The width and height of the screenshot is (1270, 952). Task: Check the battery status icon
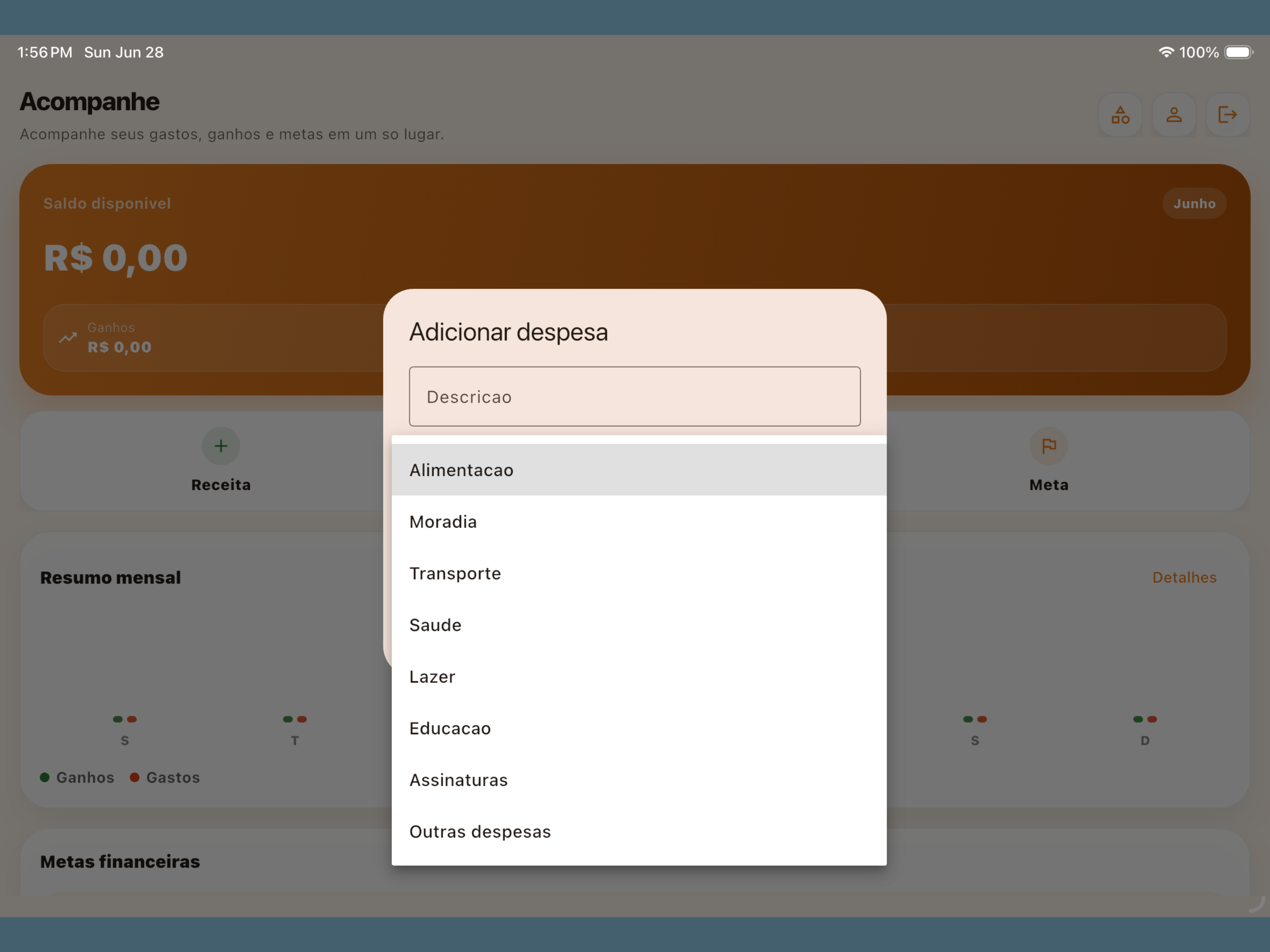[x=1239, y=52]
